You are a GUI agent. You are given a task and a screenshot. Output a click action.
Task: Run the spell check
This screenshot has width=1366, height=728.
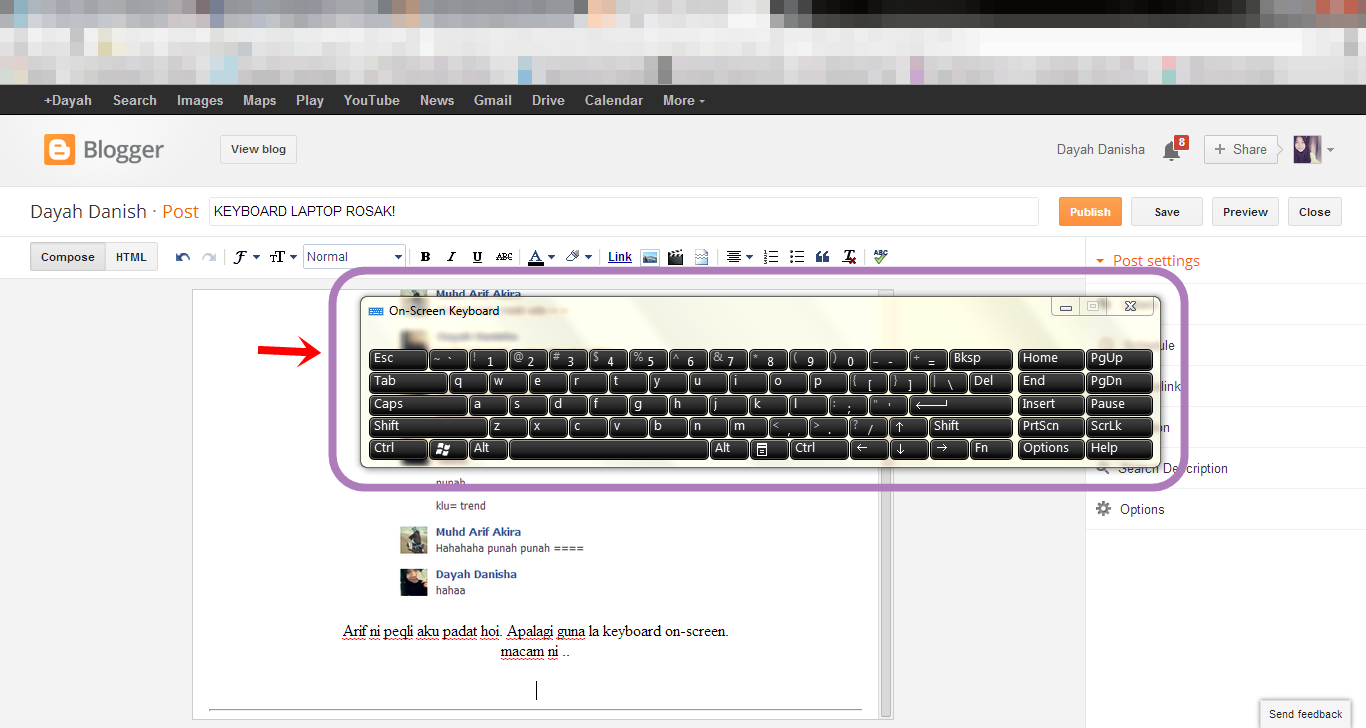[880, 257]
